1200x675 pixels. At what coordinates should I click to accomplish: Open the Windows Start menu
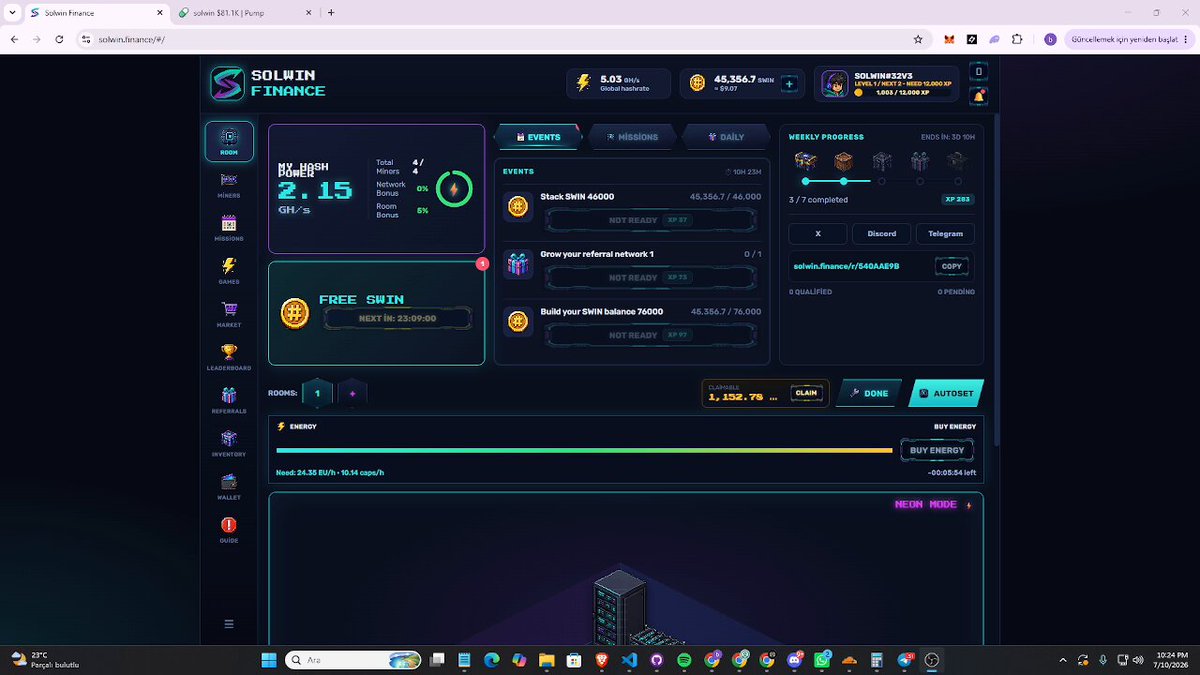point(269,660)
